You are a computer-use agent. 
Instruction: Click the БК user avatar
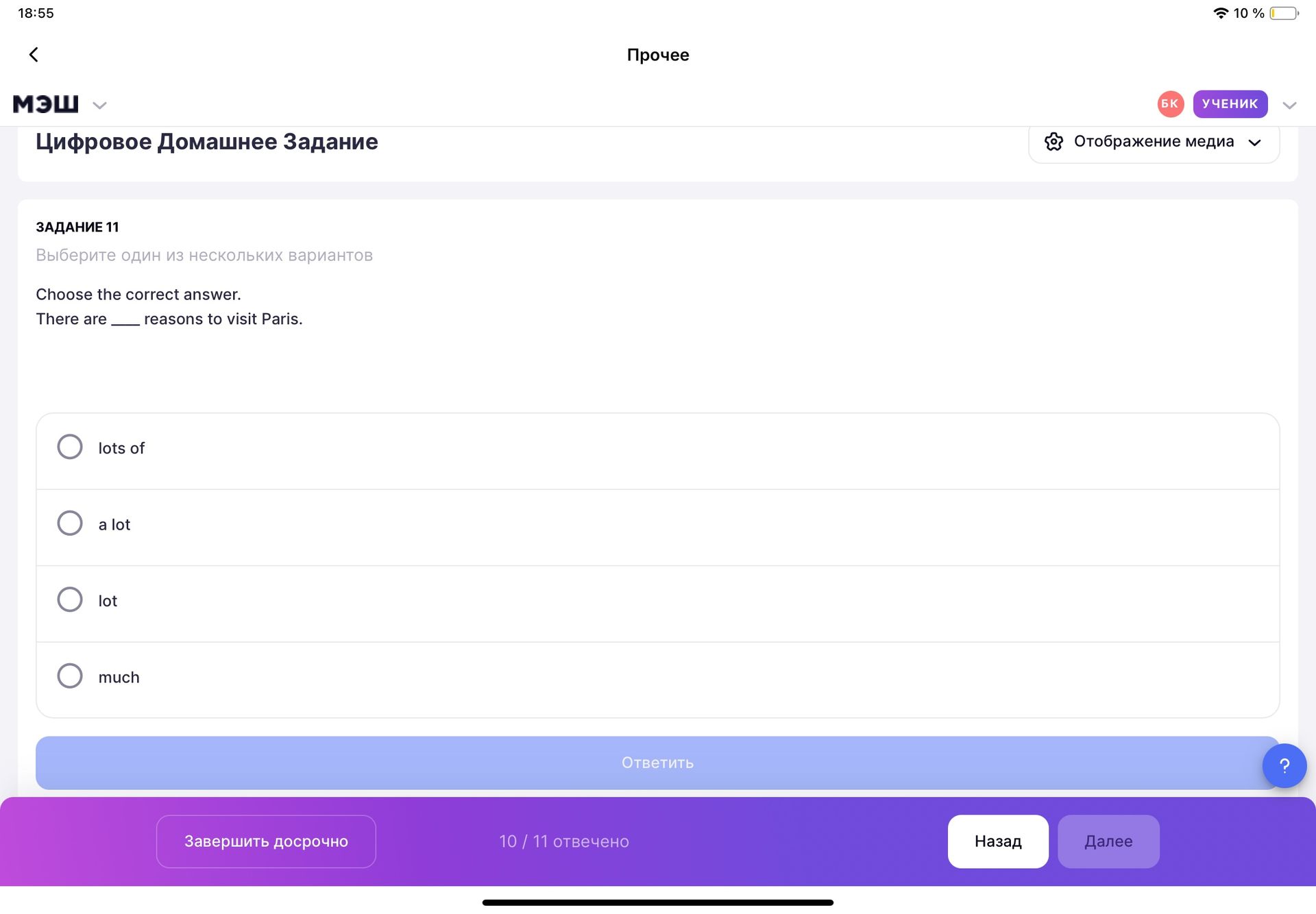(1170, 104)
